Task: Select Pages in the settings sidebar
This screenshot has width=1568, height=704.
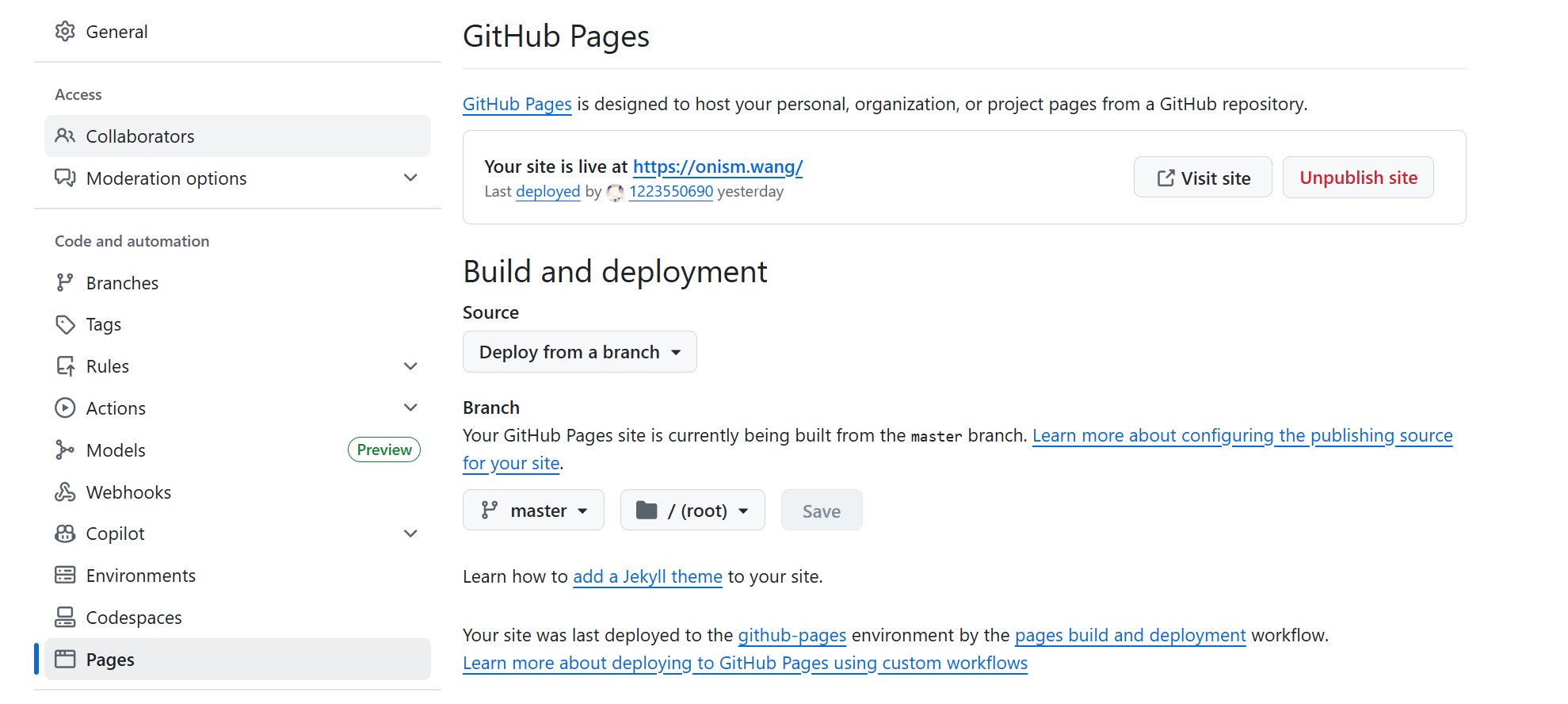Action: 110,660
